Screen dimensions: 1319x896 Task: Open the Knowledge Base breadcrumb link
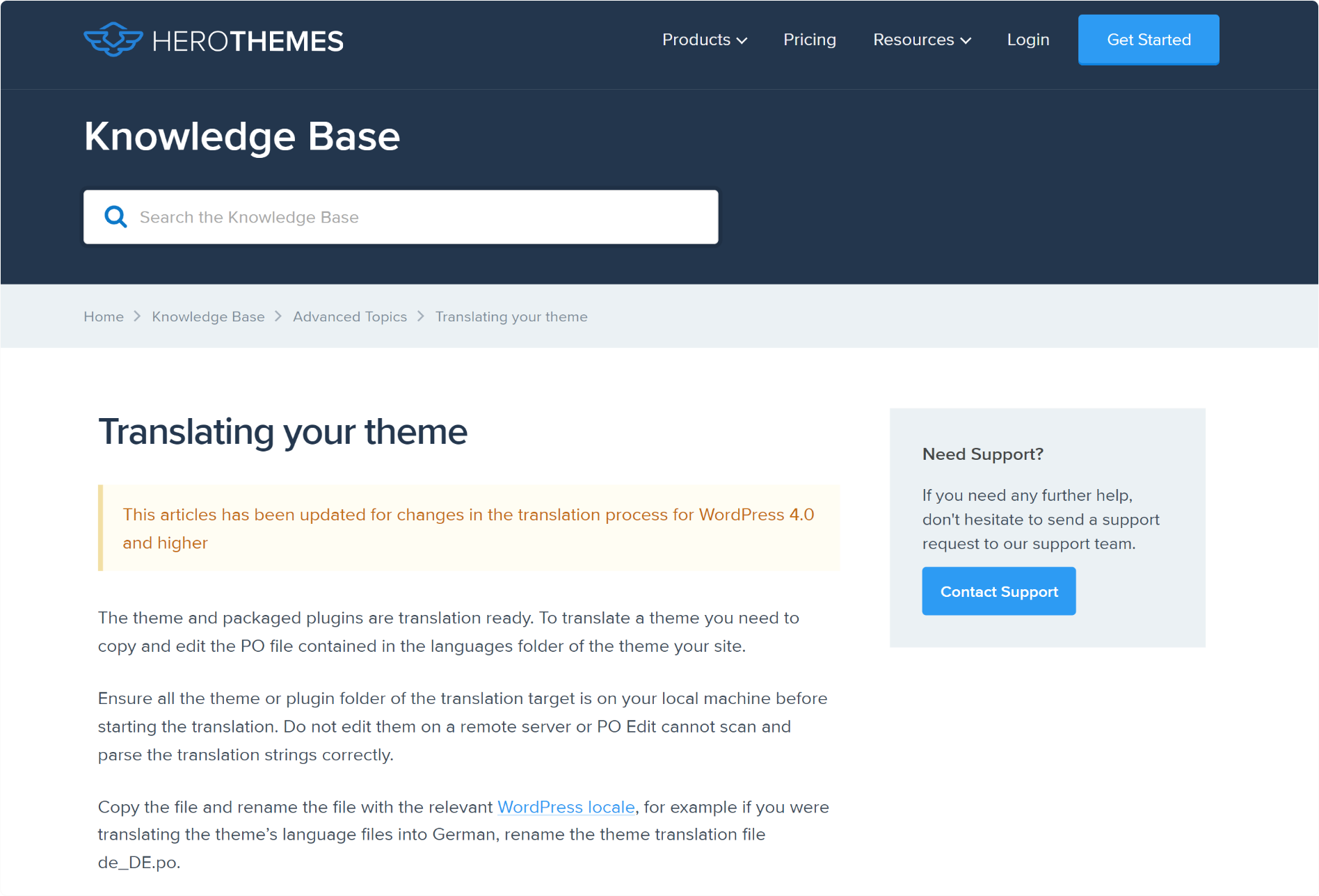click(x=208, y=317)
